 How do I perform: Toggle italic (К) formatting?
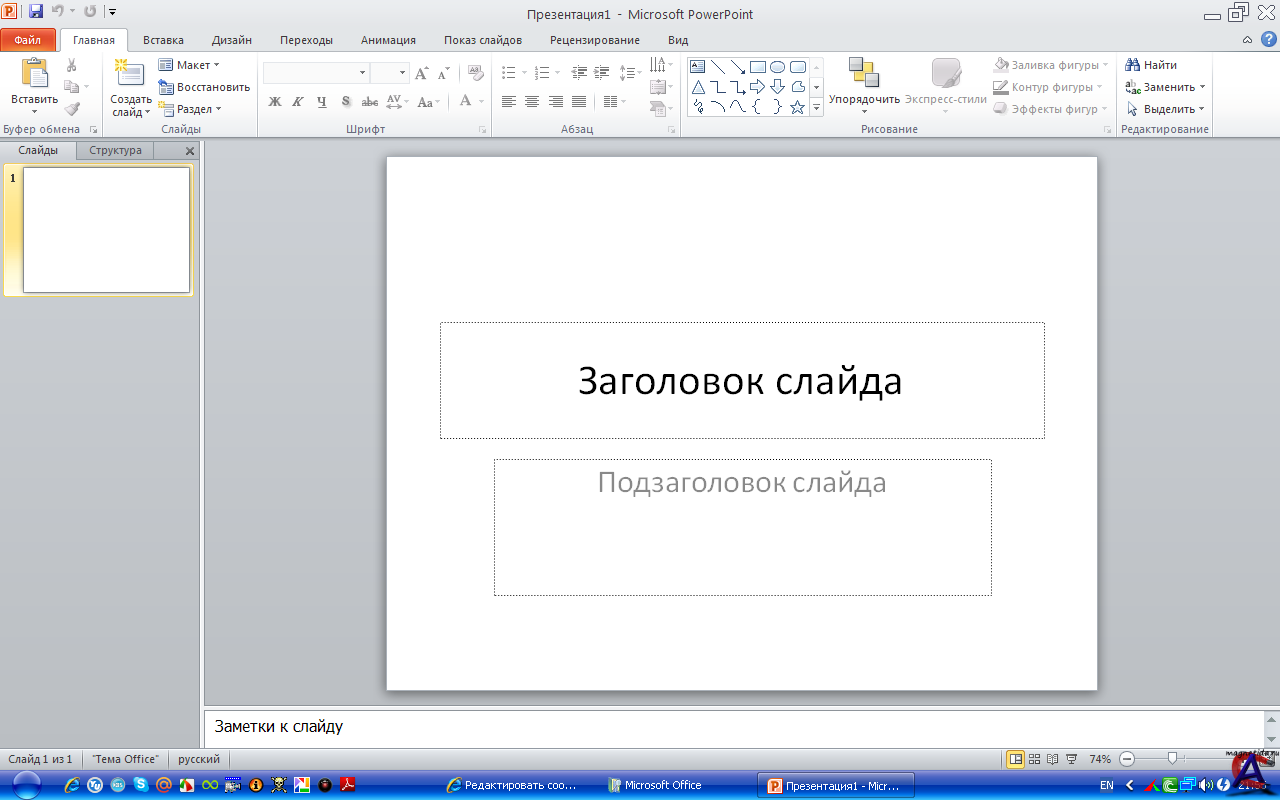click(298, 102)
